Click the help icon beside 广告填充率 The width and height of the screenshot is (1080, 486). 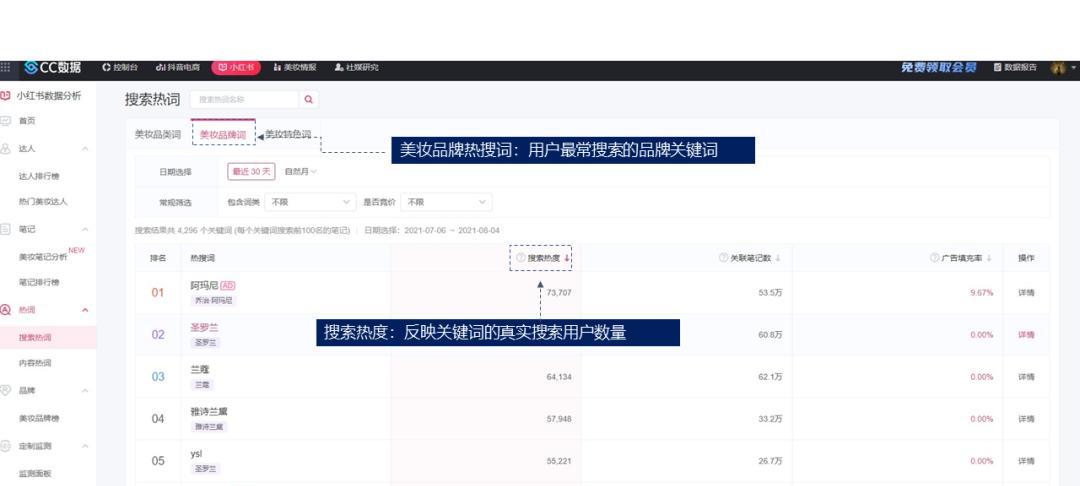(x=934, y=258)
